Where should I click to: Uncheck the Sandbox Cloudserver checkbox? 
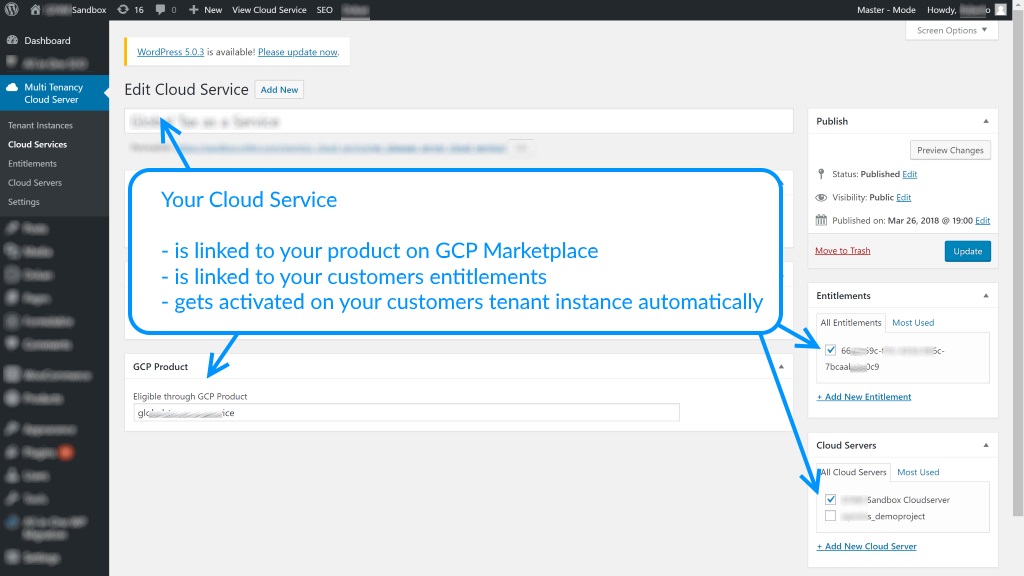click(830, 500)
